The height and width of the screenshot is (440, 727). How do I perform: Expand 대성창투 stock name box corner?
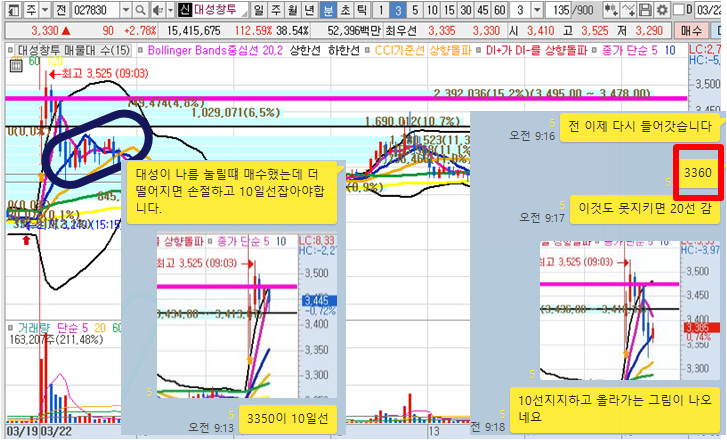pos(244,12)
